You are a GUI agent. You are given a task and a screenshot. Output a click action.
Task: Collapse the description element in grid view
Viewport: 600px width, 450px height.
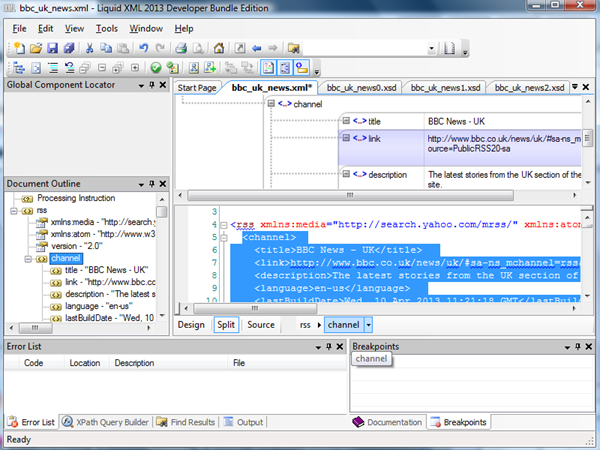[x=346, y=174]
